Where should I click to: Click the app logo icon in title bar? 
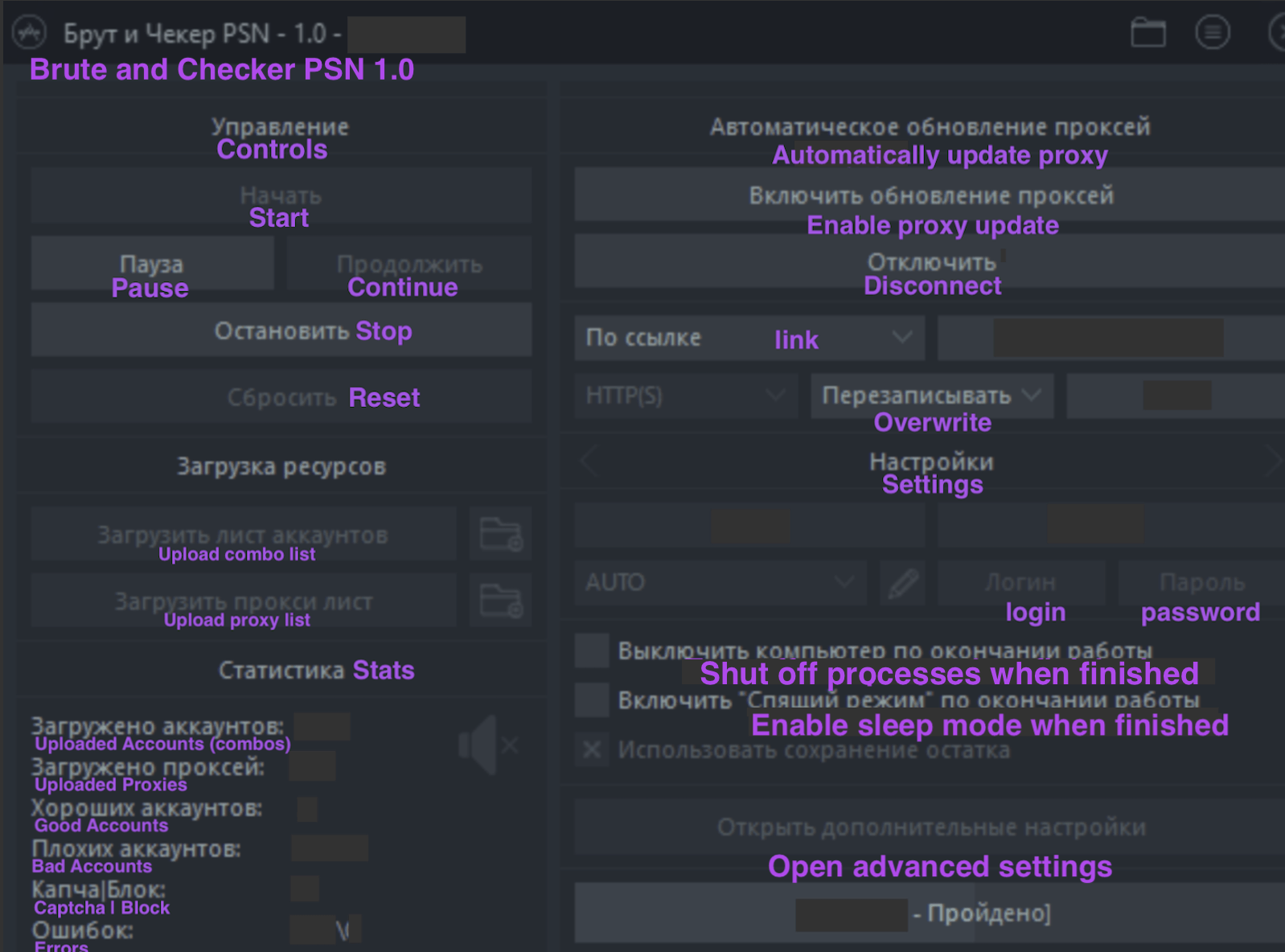30,33
